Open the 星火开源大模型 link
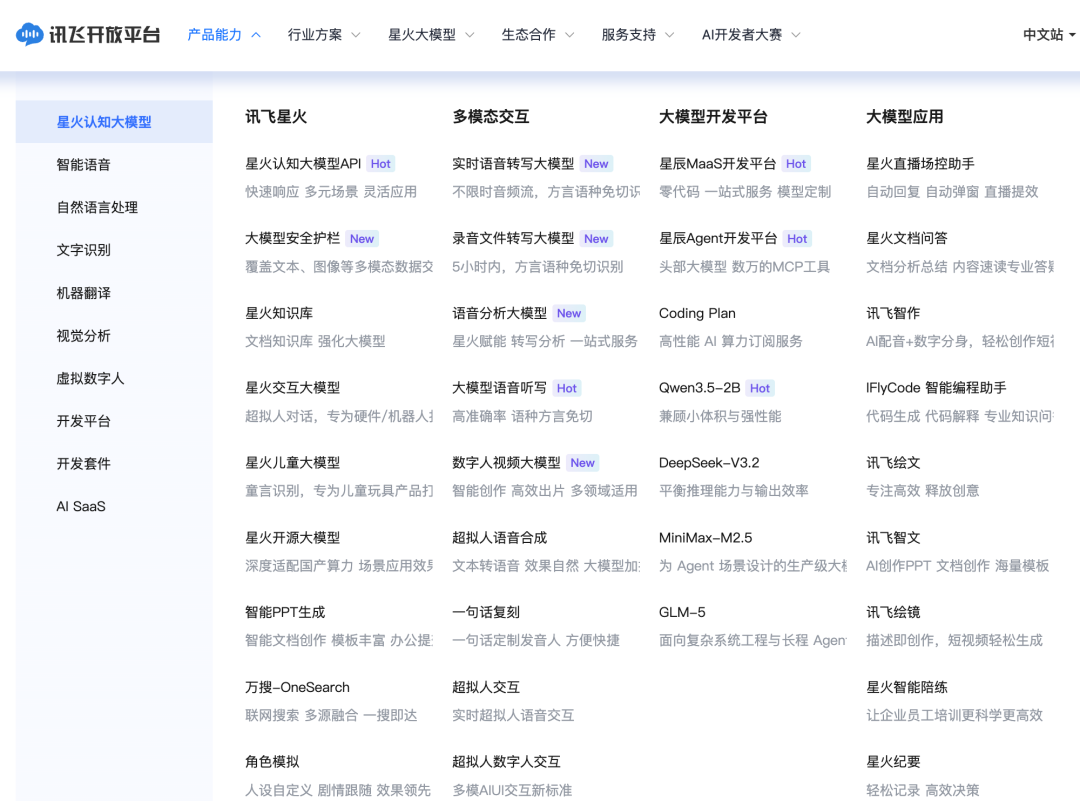This screenshot has height=801, width=1080. click(x=293, y=538)
